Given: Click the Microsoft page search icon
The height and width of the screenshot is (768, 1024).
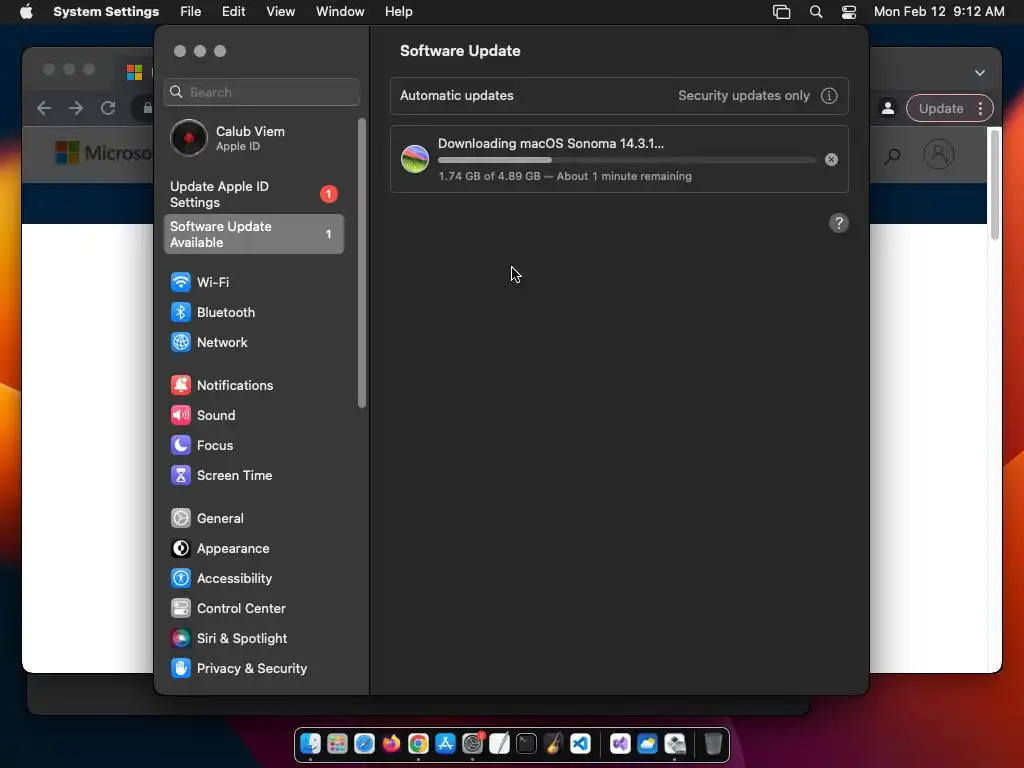Looking at the screenshot, I should (892, 155).
